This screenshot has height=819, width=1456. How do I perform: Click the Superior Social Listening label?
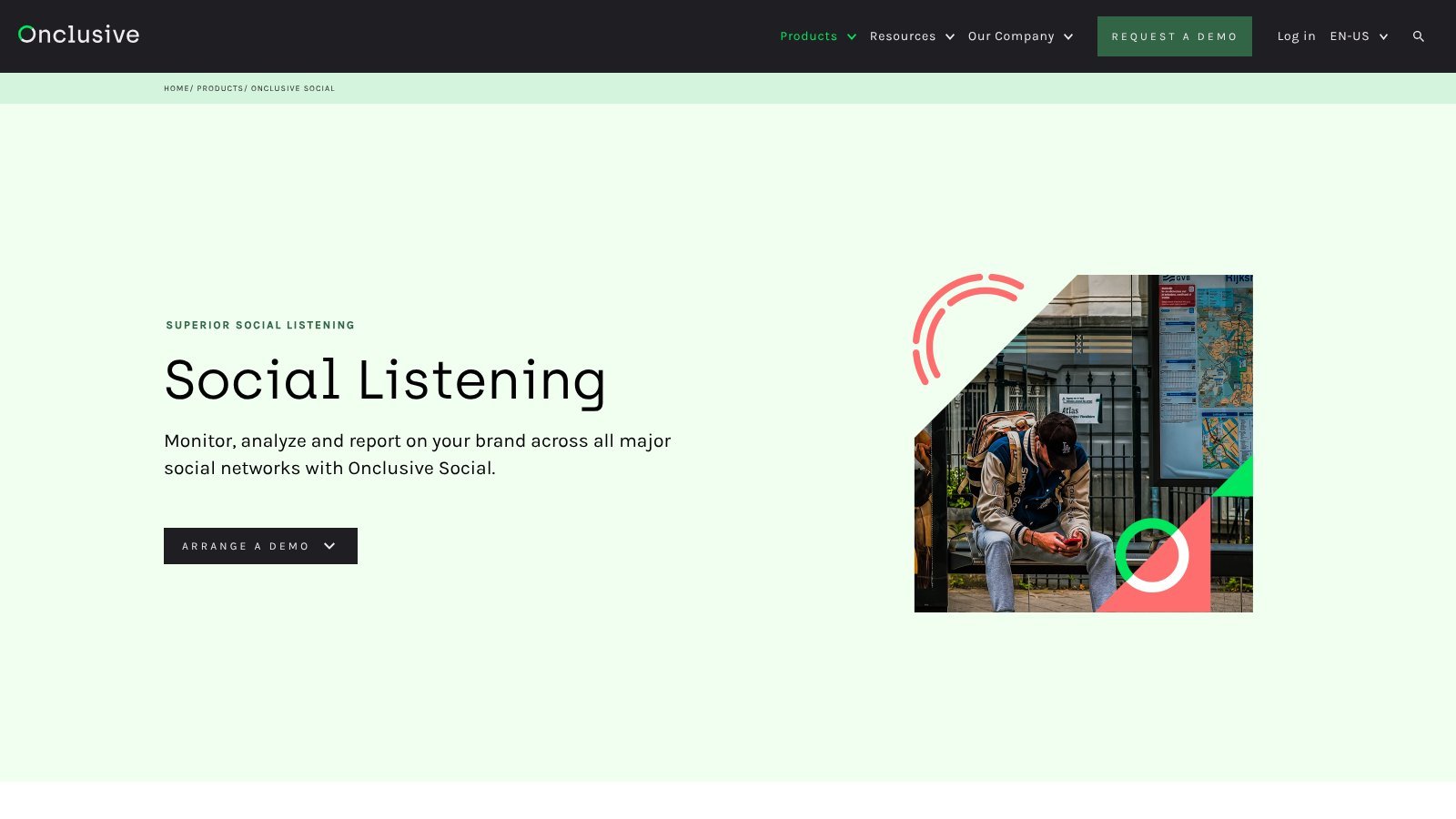click(x=260, y=325)
